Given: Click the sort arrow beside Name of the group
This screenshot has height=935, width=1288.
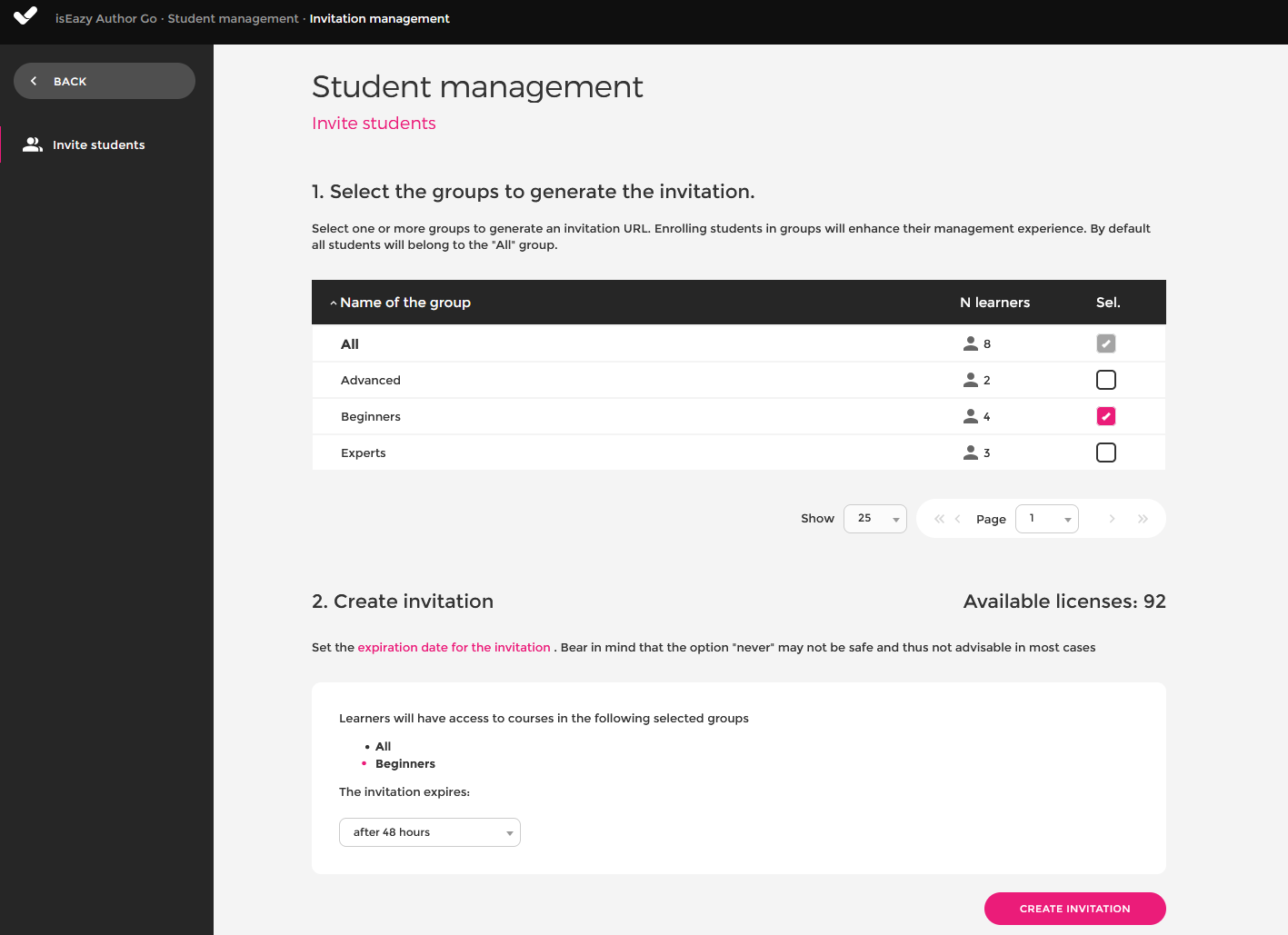Looking at the screenshot, I should (333, 303).
